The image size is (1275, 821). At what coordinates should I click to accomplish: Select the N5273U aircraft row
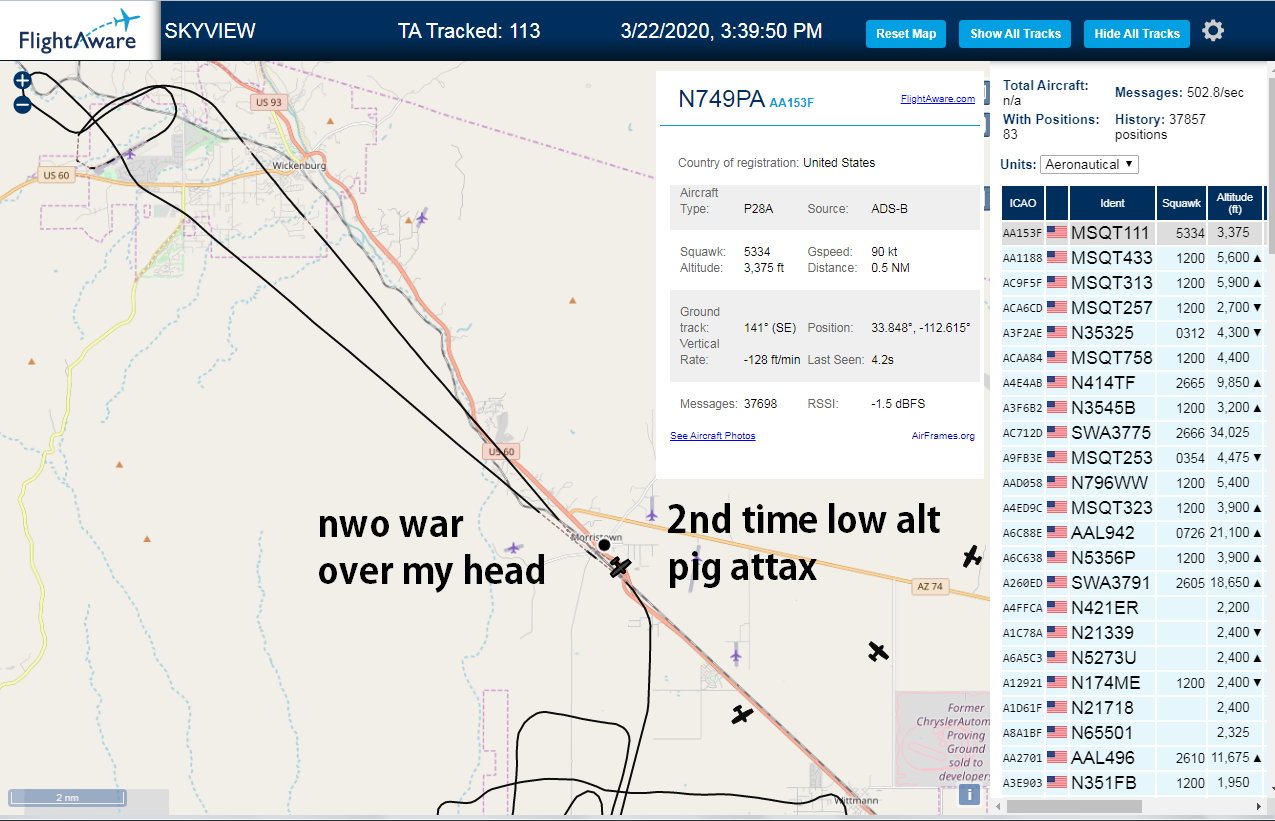(x=1132, y=658)
